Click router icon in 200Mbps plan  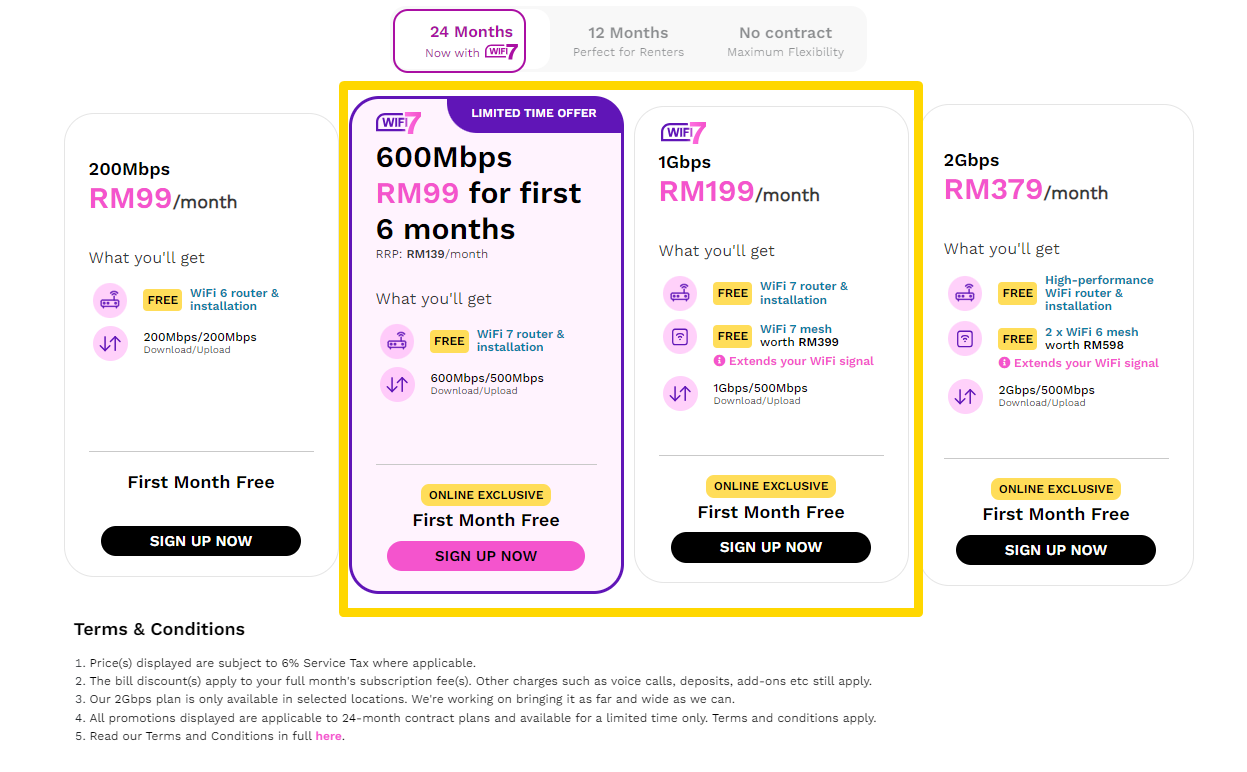tap(110, 300)
